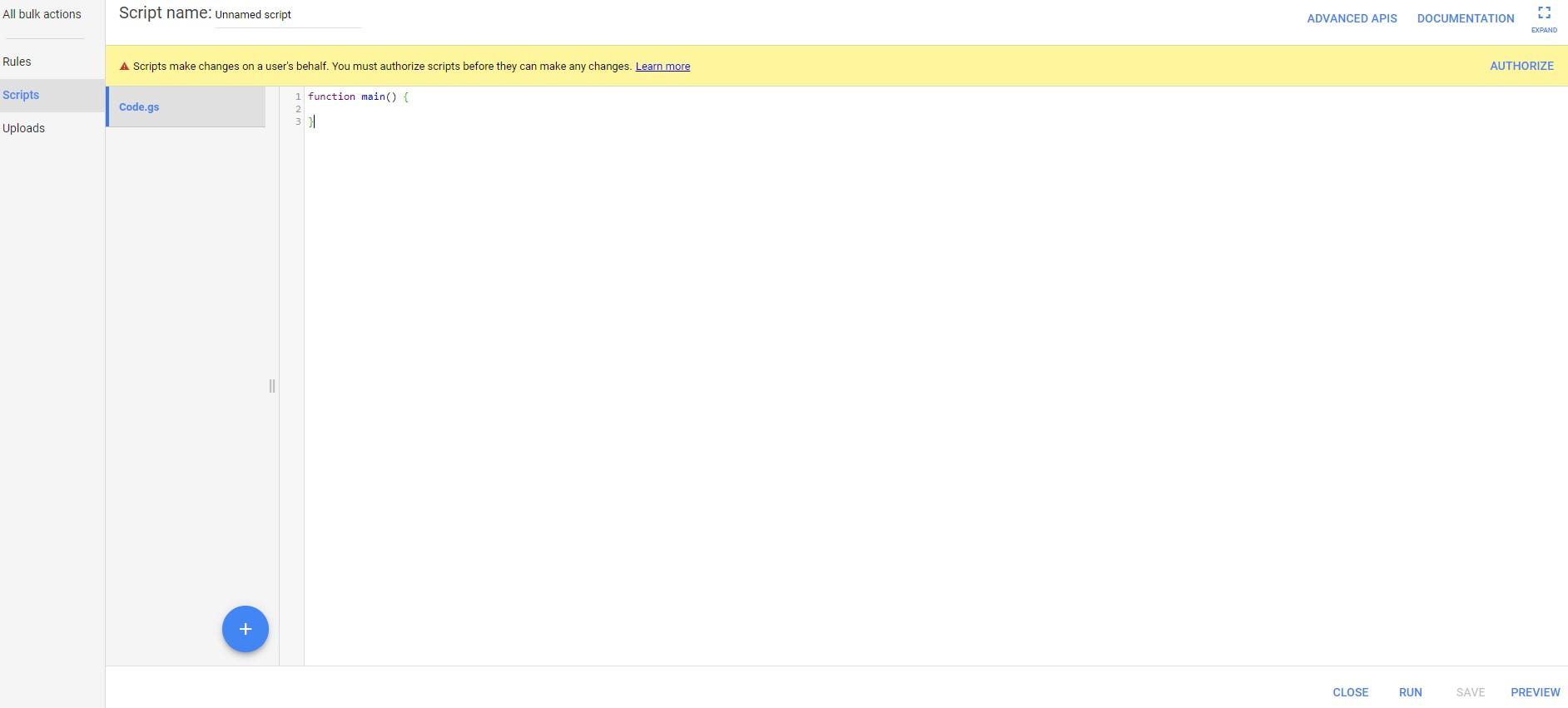Open the Uploads section

[23, 128]
